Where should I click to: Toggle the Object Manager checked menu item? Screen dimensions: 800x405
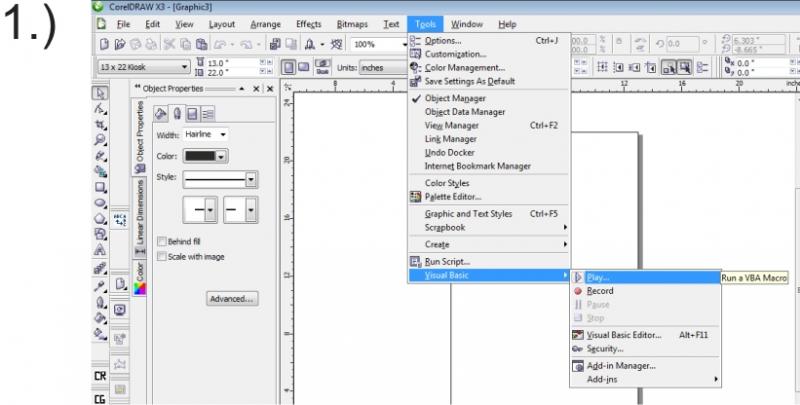[489, 98]
